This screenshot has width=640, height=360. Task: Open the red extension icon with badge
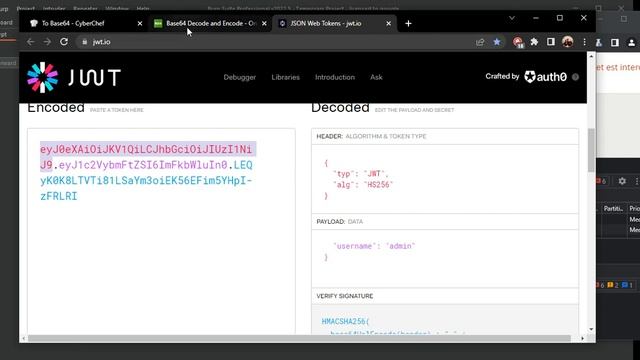(518, 42)
